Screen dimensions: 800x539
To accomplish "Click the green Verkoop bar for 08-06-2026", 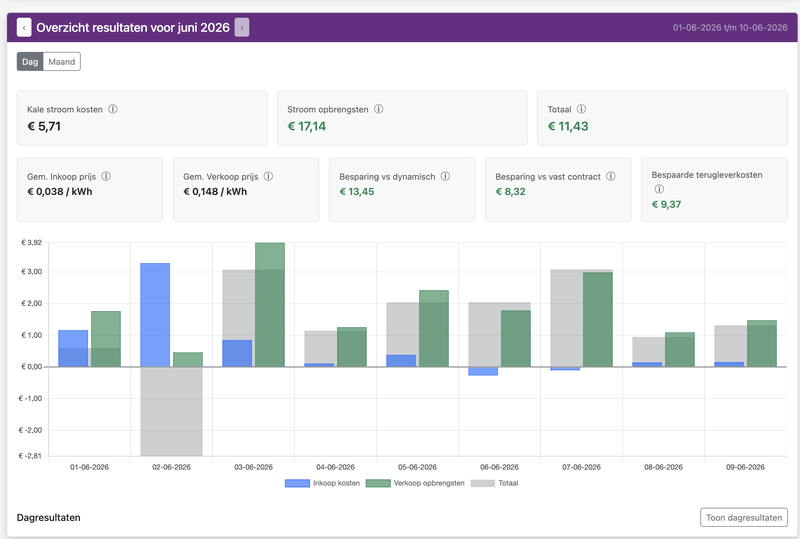I will [680, 350].
